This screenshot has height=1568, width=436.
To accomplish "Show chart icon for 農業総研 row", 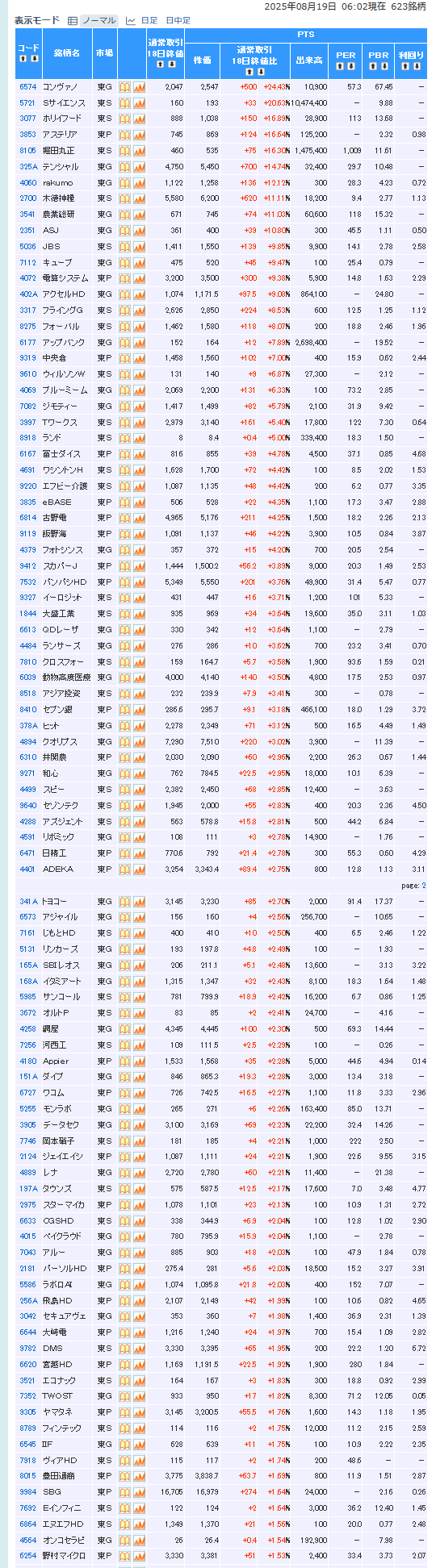I will pos(139,215).
